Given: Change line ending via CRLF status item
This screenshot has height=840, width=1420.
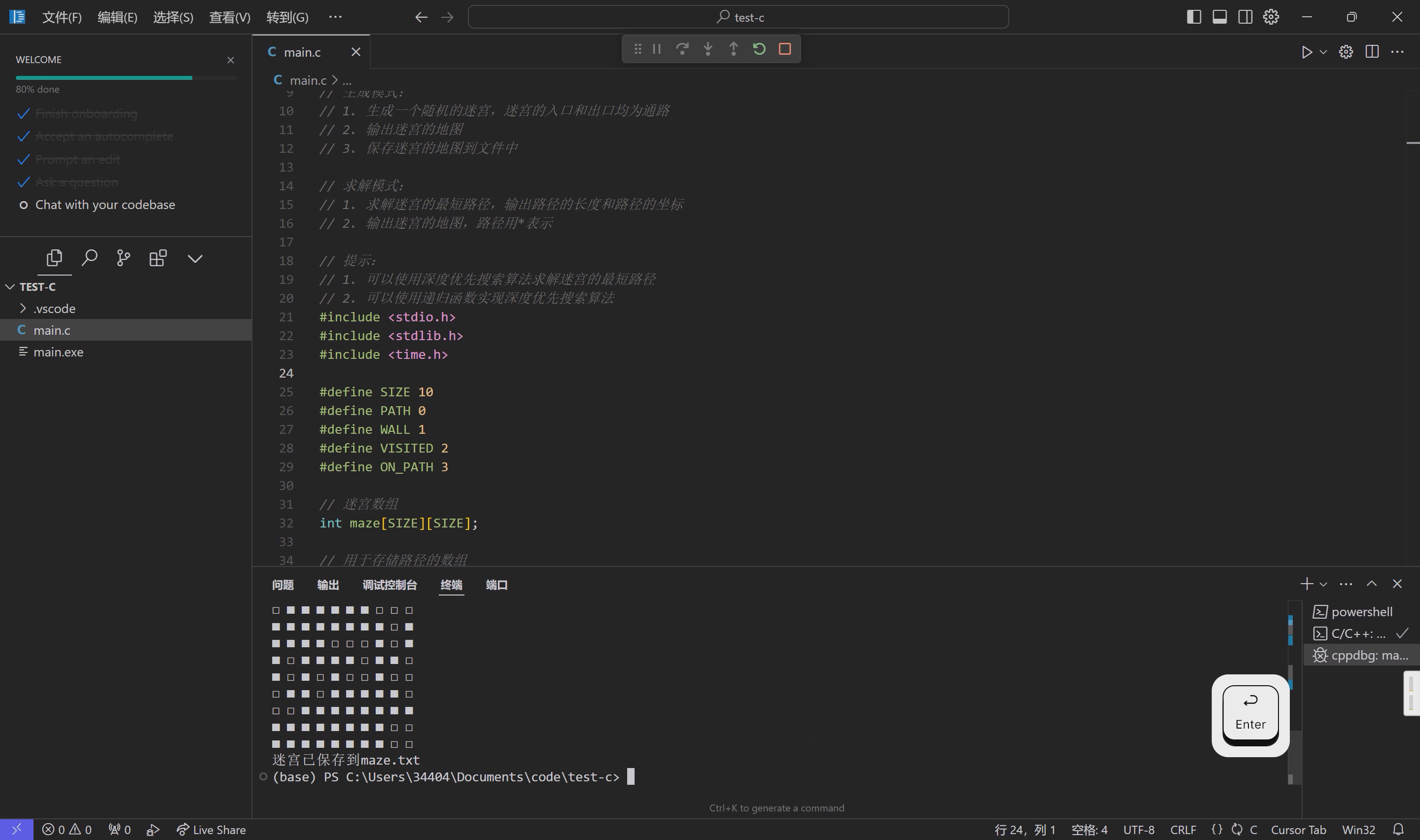Looking at the screenshot, I should pos(1183,830).
